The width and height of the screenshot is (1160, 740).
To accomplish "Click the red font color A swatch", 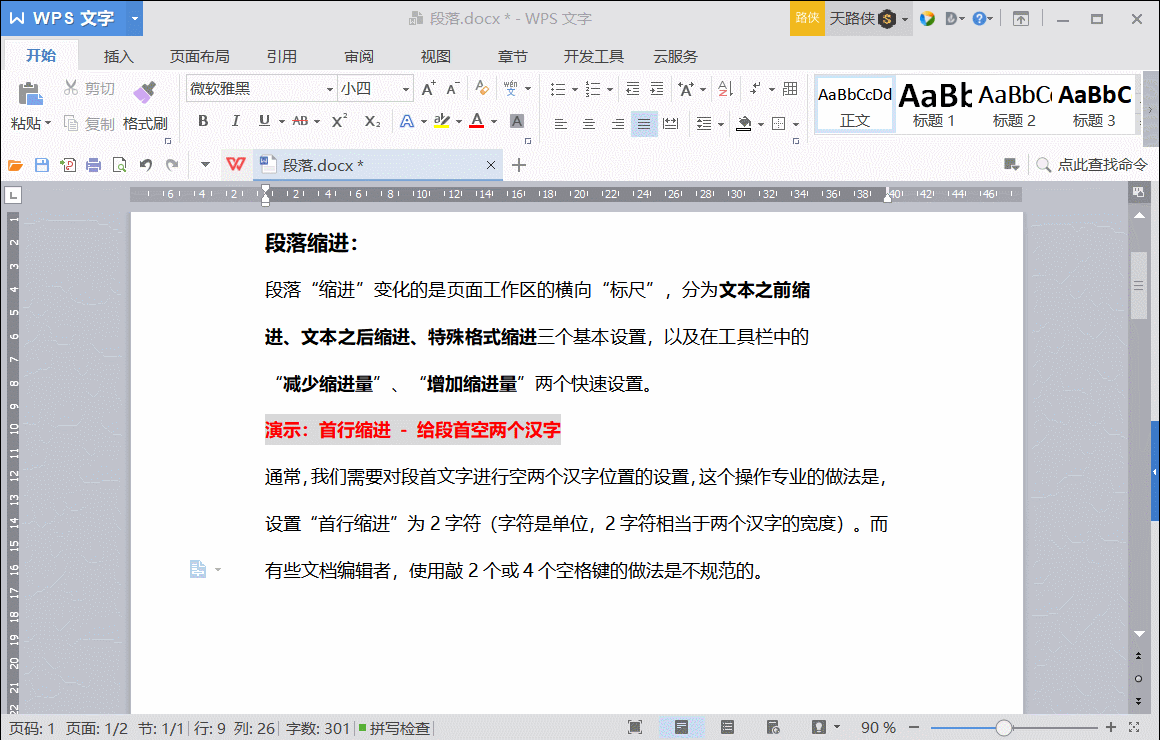I will coord(477,121).
